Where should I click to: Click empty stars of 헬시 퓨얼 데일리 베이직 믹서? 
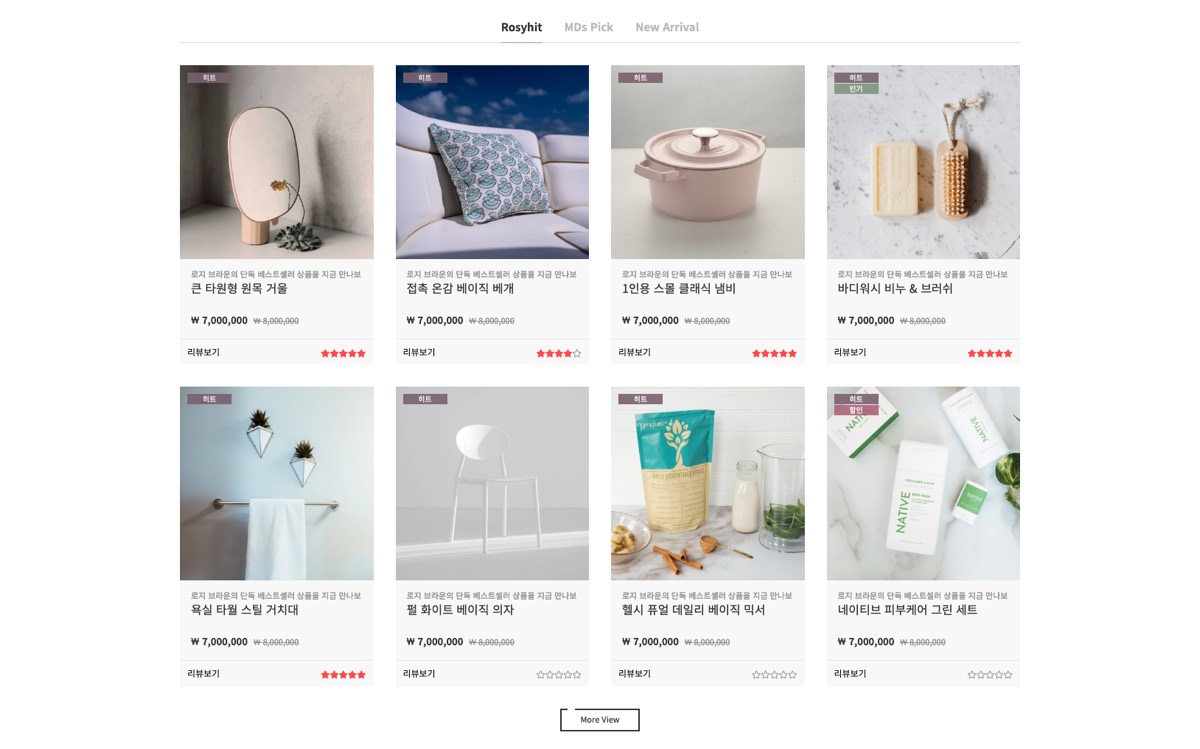coord(774,675)
